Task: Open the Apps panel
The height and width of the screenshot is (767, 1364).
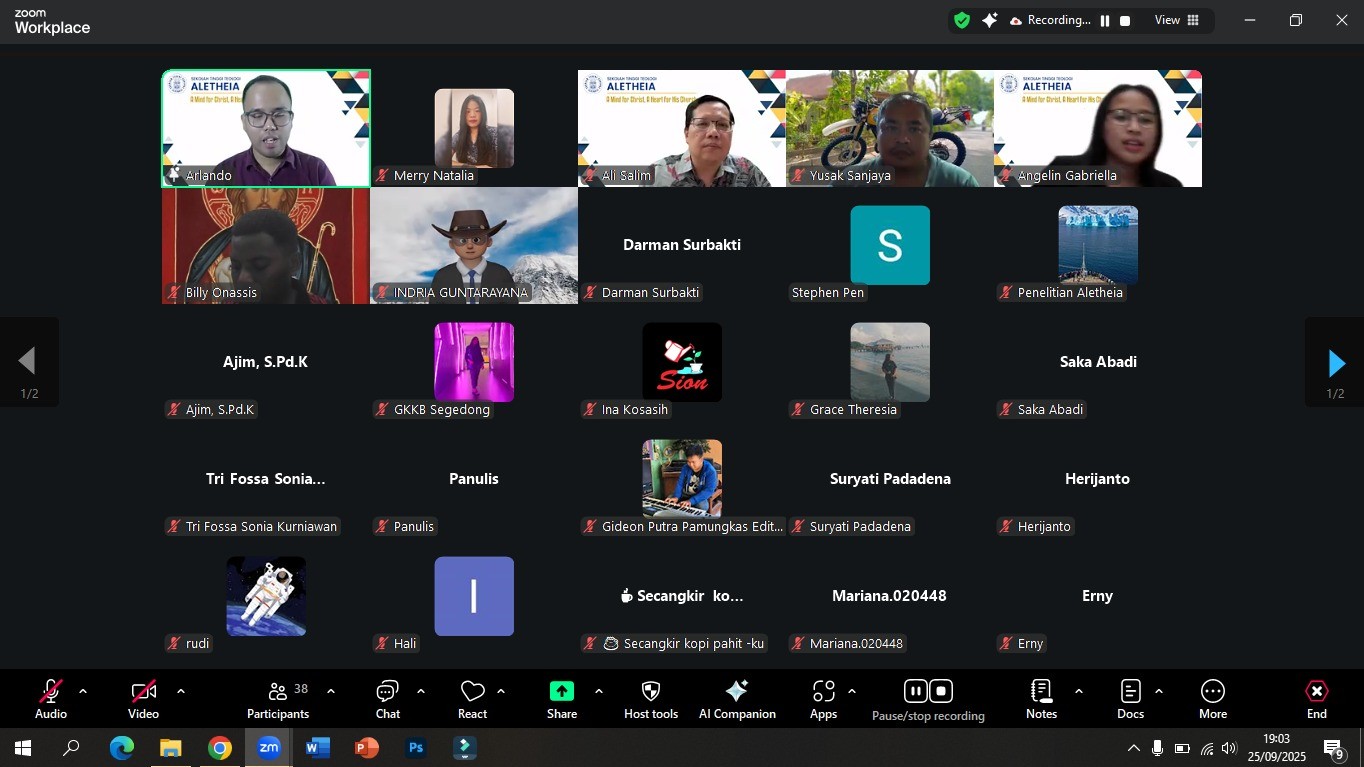Action: [x=823, y=699]
